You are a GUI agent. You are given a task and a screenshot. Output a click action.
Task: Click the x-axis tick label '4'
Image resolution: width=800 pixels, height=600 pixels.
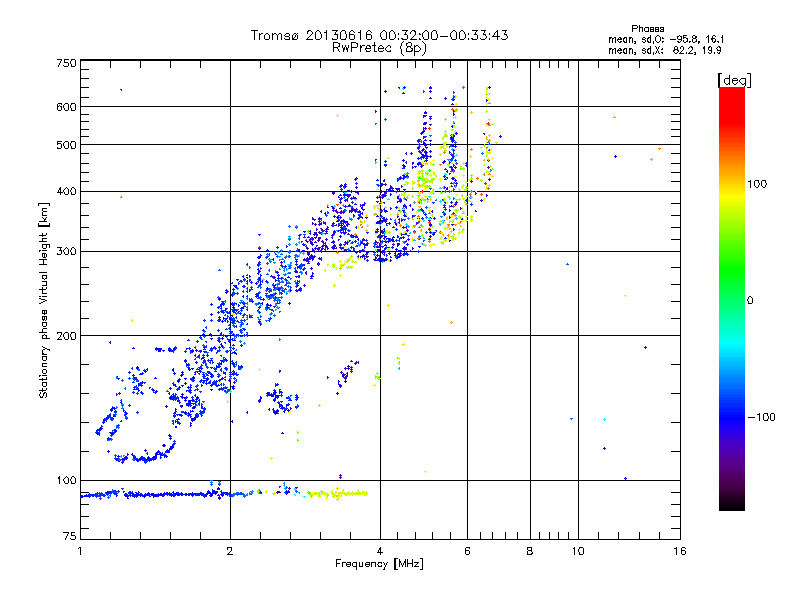(380, 551)
